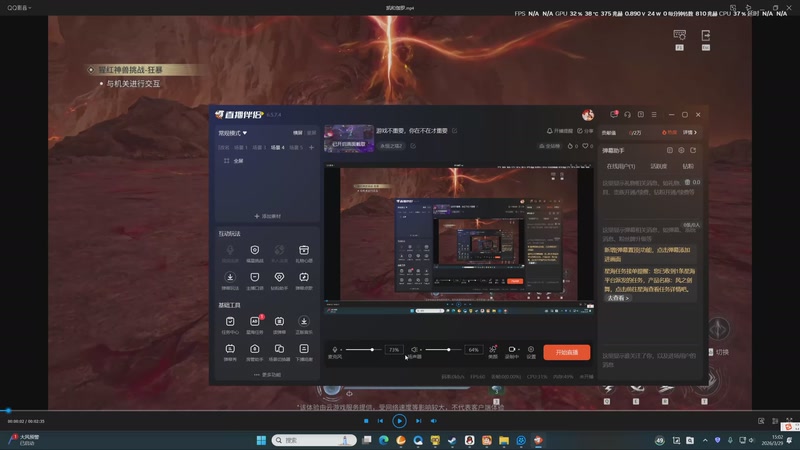This screenshot has height=450, width=800.
Task: Expand 更多功能 more tools
Action: [267, 375]
